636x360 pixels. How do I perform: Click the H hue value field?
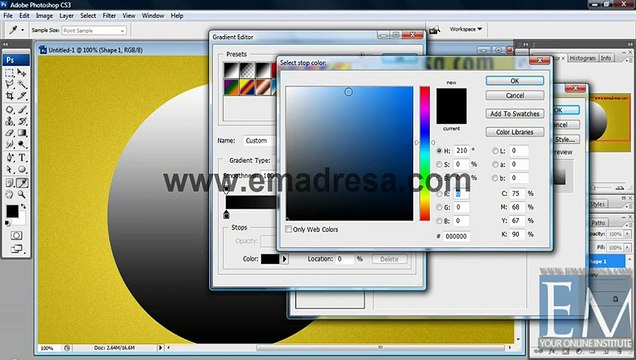click(462, 150)
